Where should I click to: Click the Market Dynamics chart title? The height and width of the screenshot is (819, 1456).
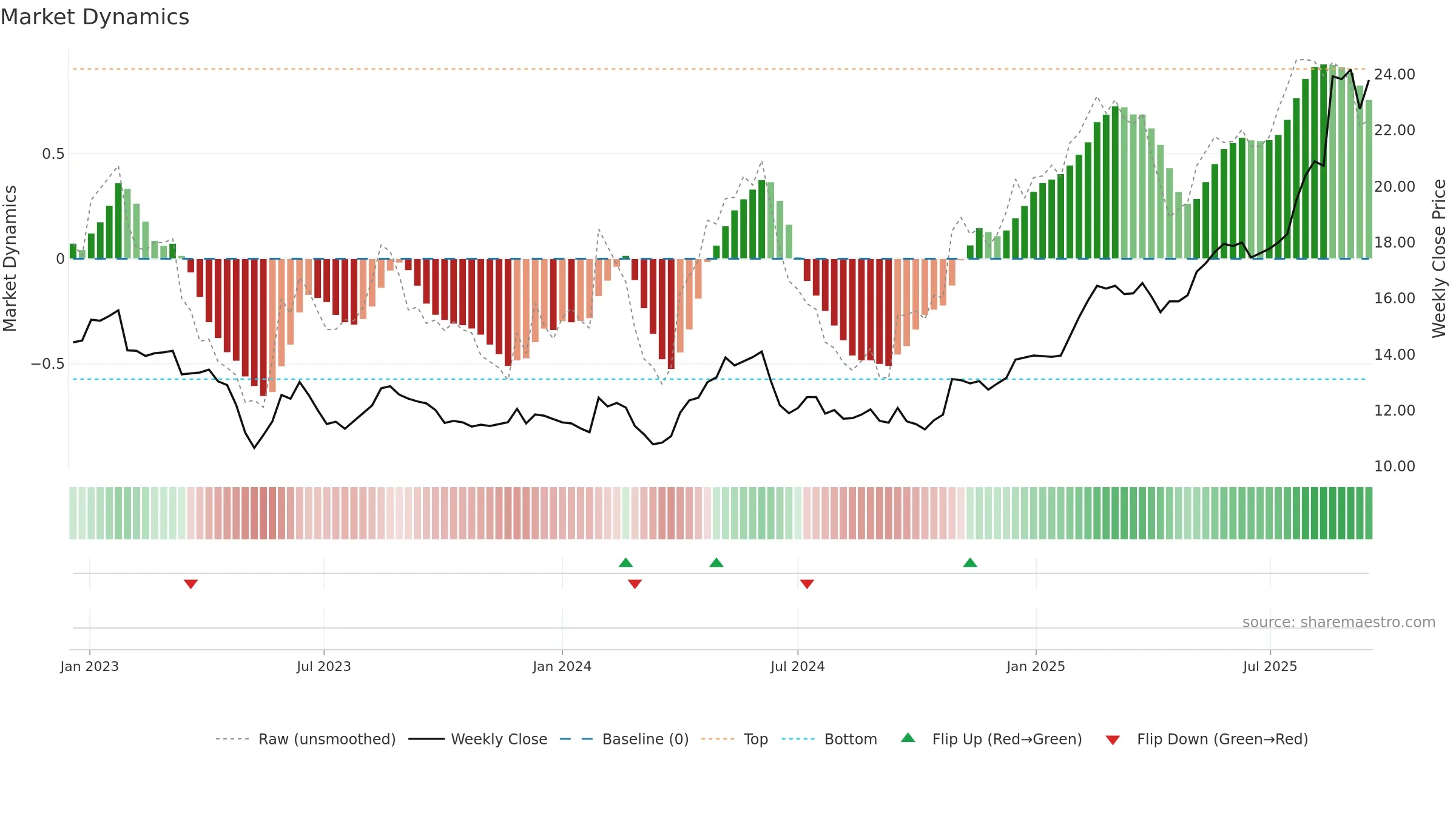(95, 17)
